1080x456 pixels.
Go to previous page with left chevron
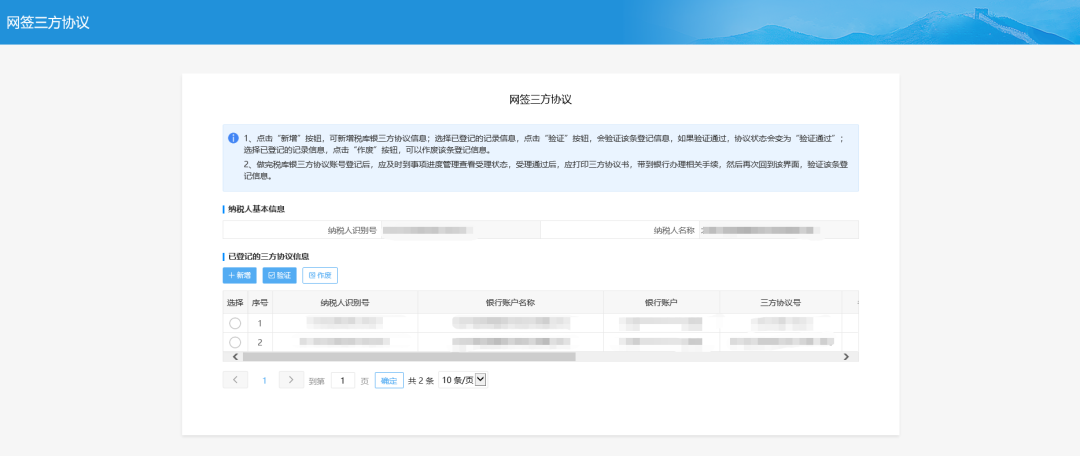236,380
